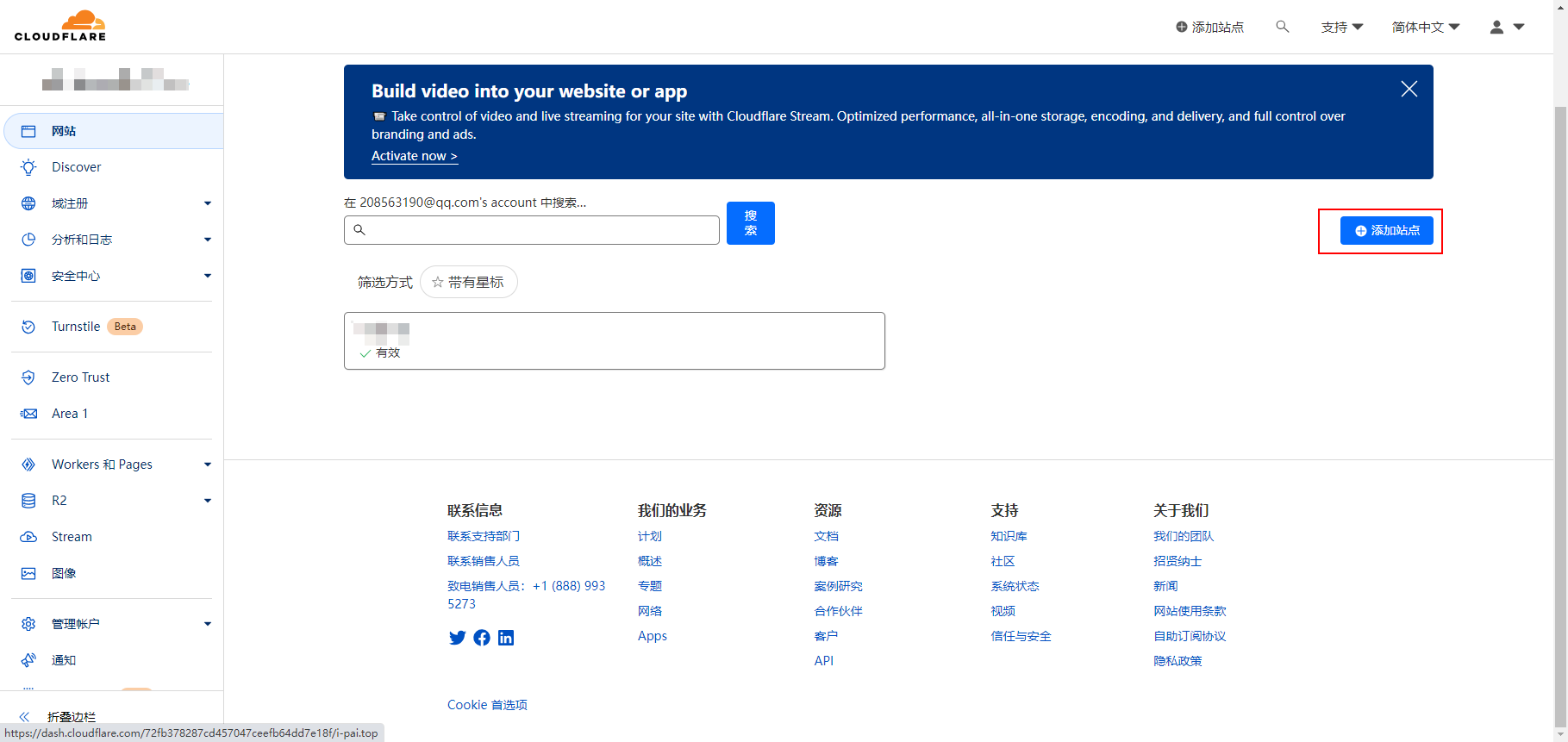The height and width of the screenshot is (742, 1568).
Task: Click the blue 添加站点 button
Action: click(x=1387, y=231)
